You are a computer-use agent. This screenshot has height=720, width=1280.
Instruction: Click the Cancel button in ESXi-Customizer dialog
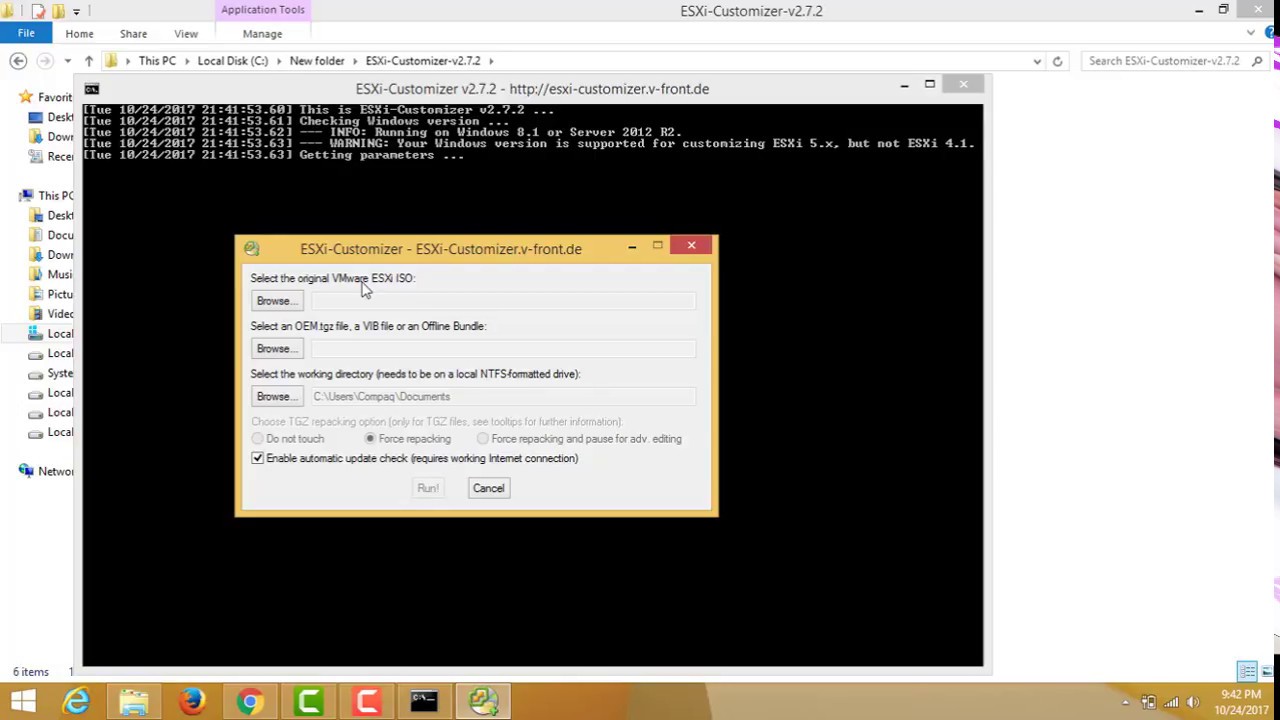[488, 488]
